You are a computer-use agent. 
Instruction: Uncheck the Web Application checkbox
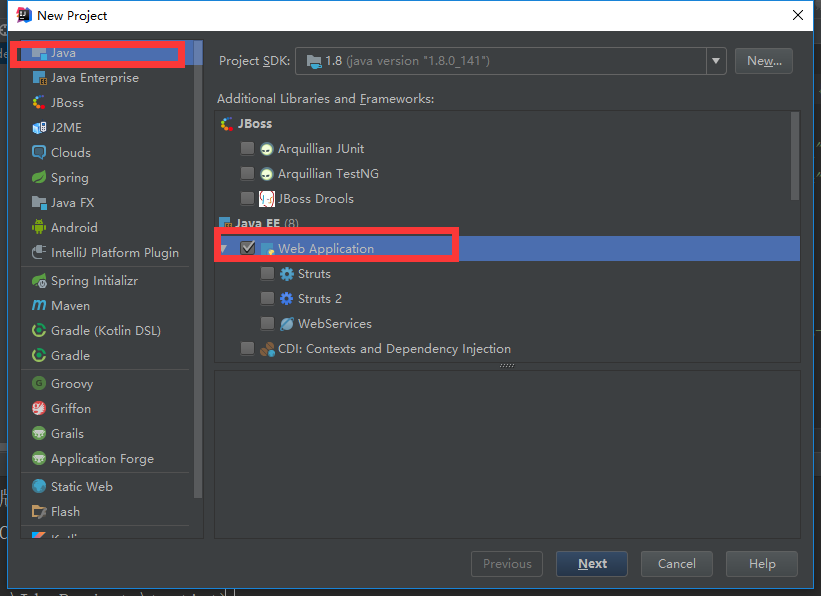click(x=247, y=247)
